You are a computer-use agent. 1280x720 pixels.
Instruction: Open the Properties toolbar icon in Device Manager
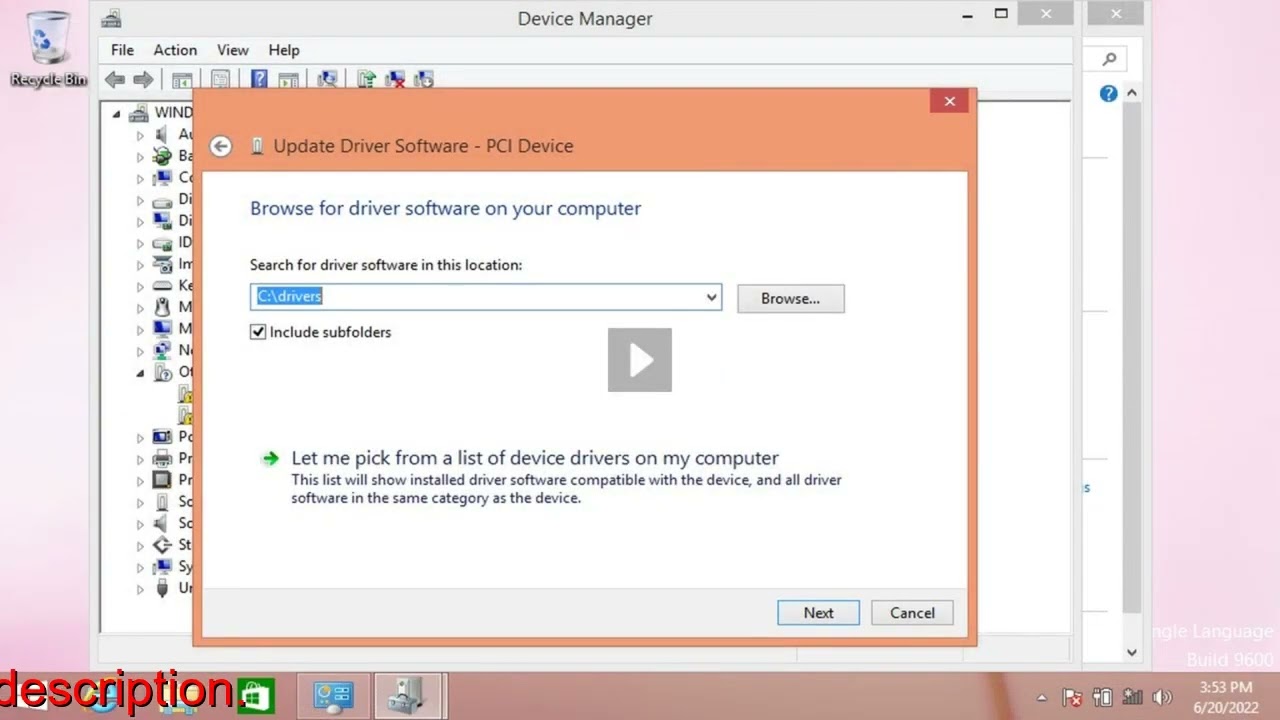coord(221,80)
